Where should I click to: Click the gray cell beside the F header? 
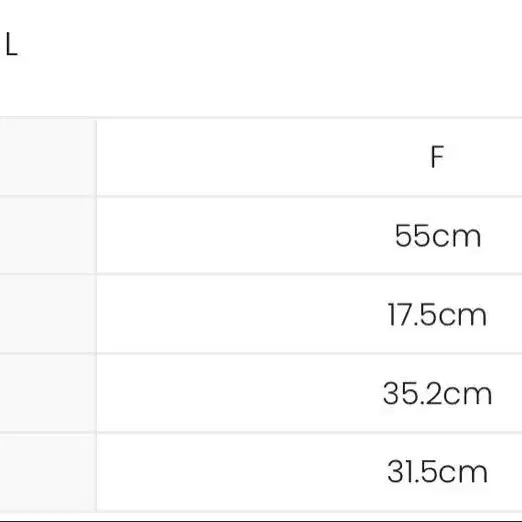[48, 157]
